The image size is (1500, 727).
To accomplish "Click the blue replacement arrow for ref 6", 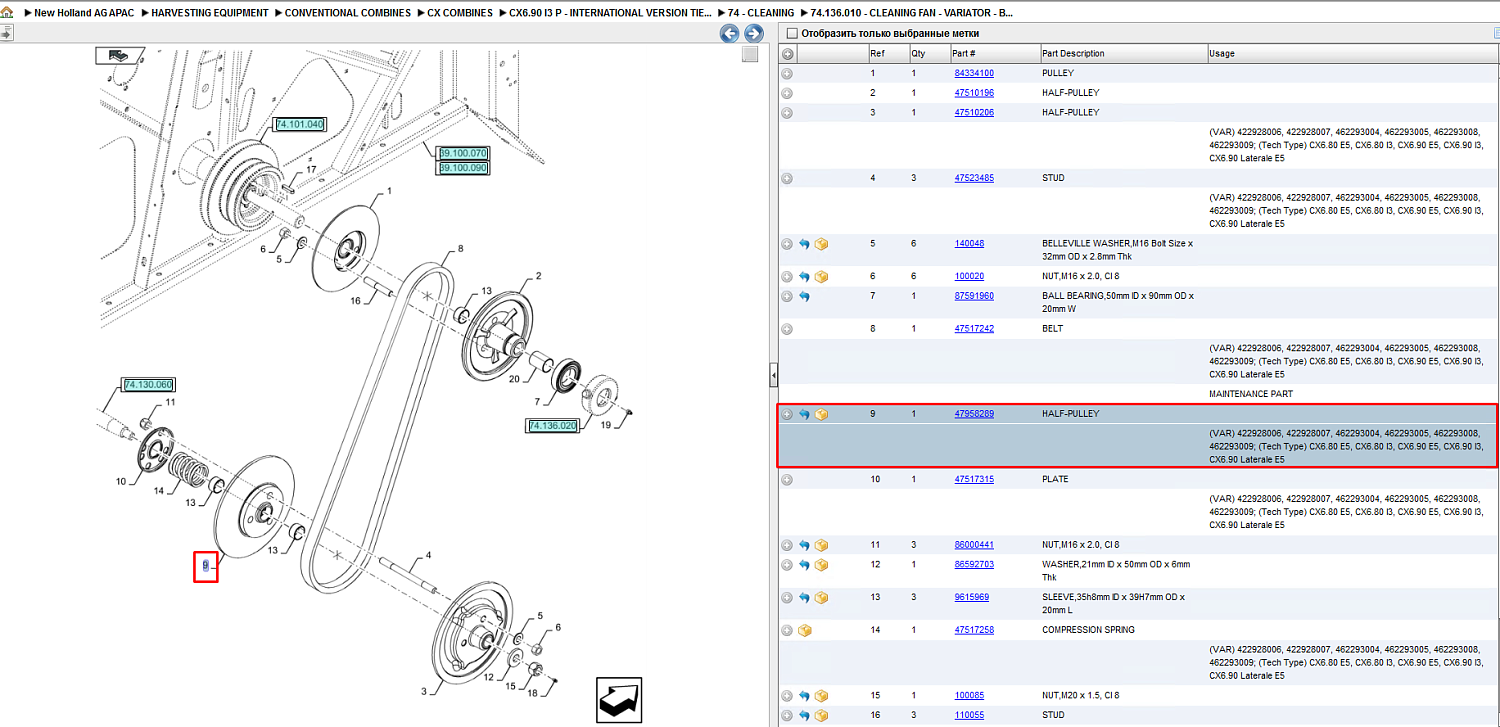I will click(x=804, y=277).
